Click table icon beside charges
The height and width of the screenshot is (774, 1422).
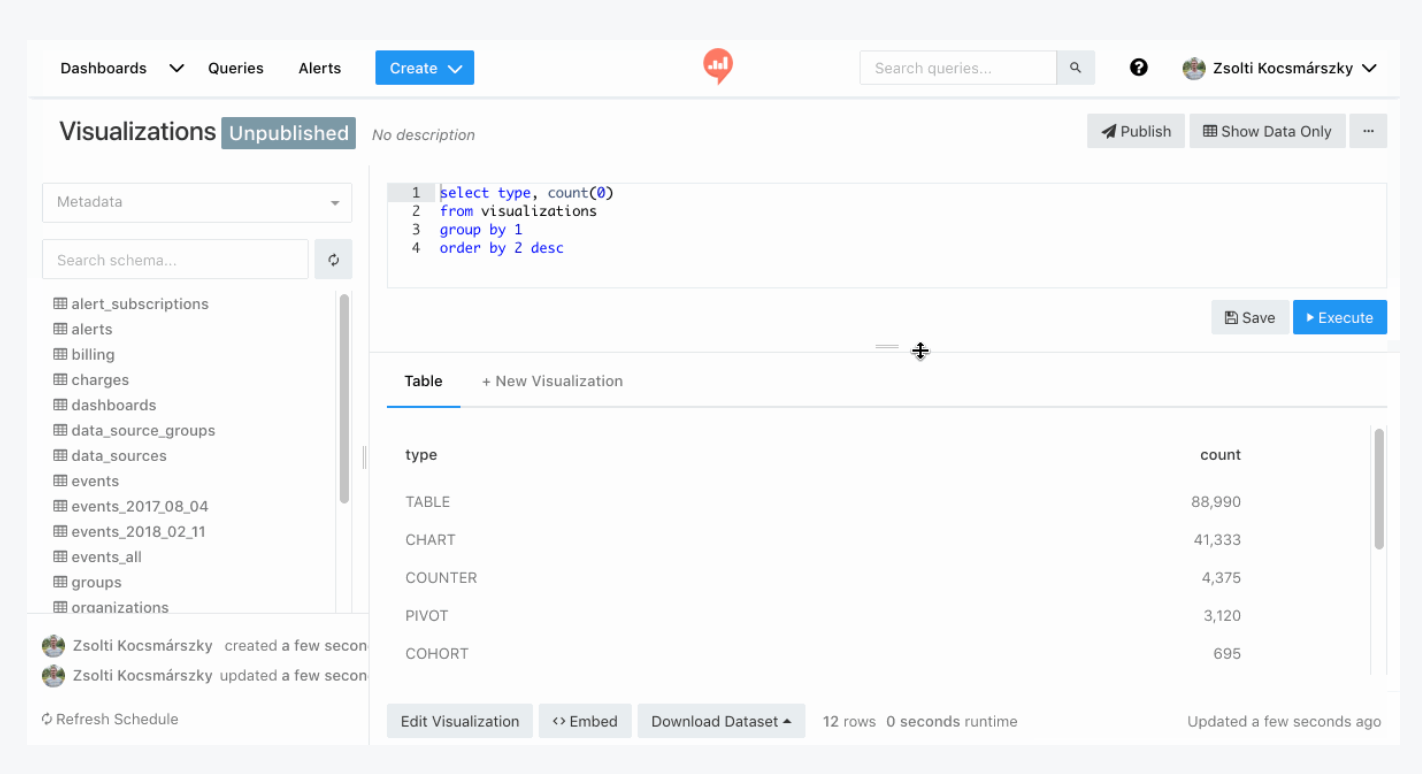pos(60,380)
